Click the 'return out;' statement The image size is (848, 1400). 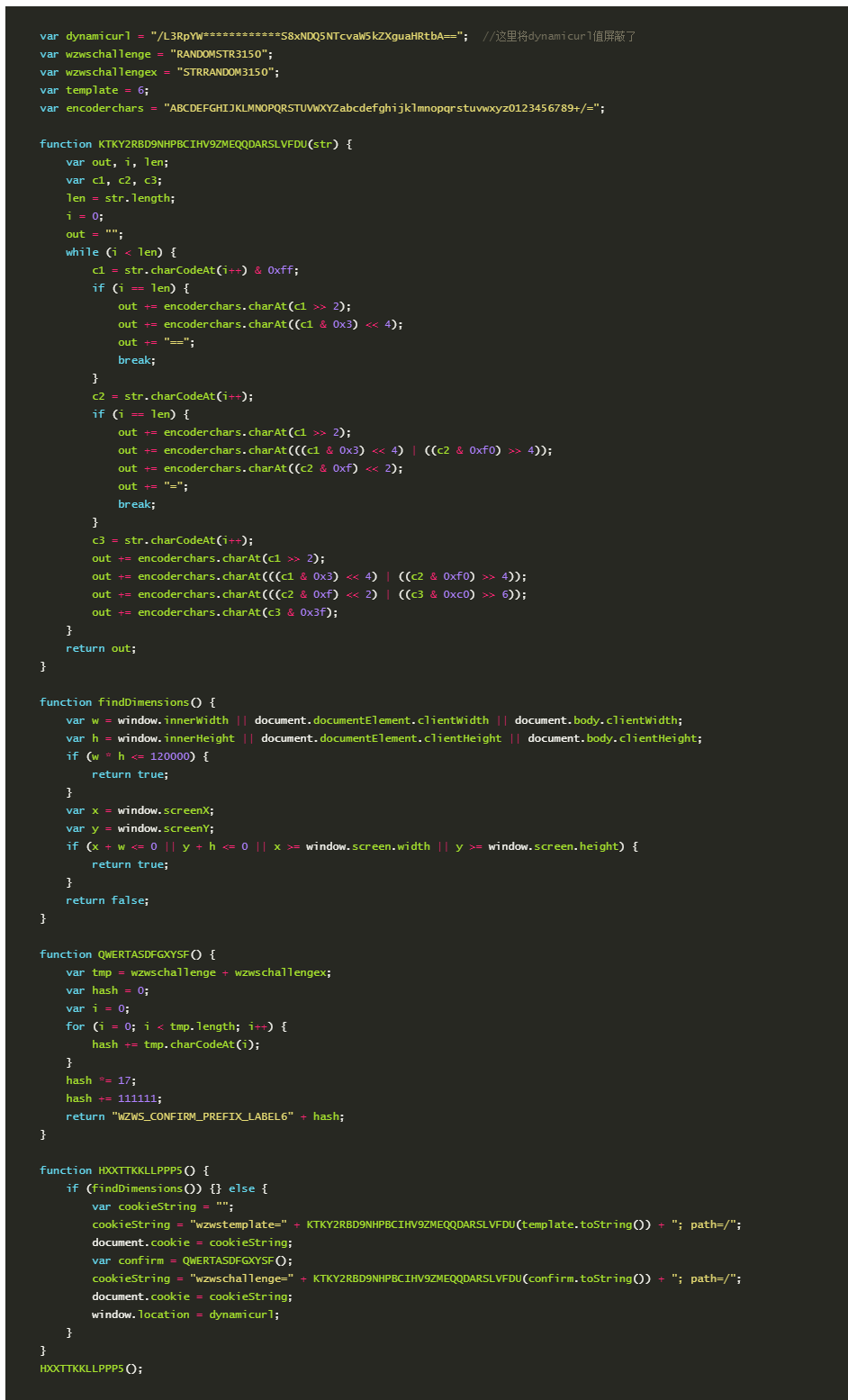pyautogui.click(x=101, y=648)
